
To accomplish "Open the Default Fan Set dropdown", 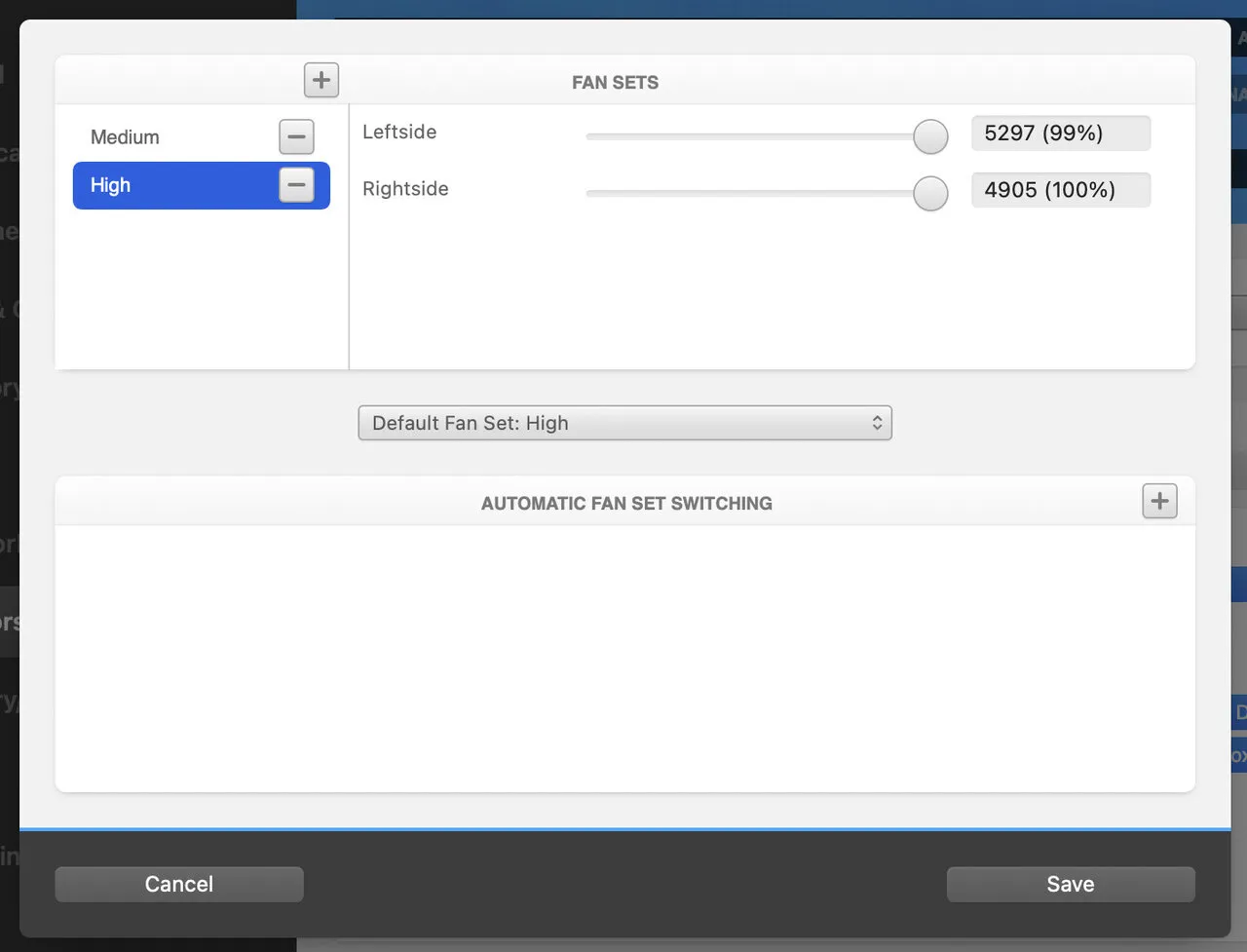I will coord(623,423).
